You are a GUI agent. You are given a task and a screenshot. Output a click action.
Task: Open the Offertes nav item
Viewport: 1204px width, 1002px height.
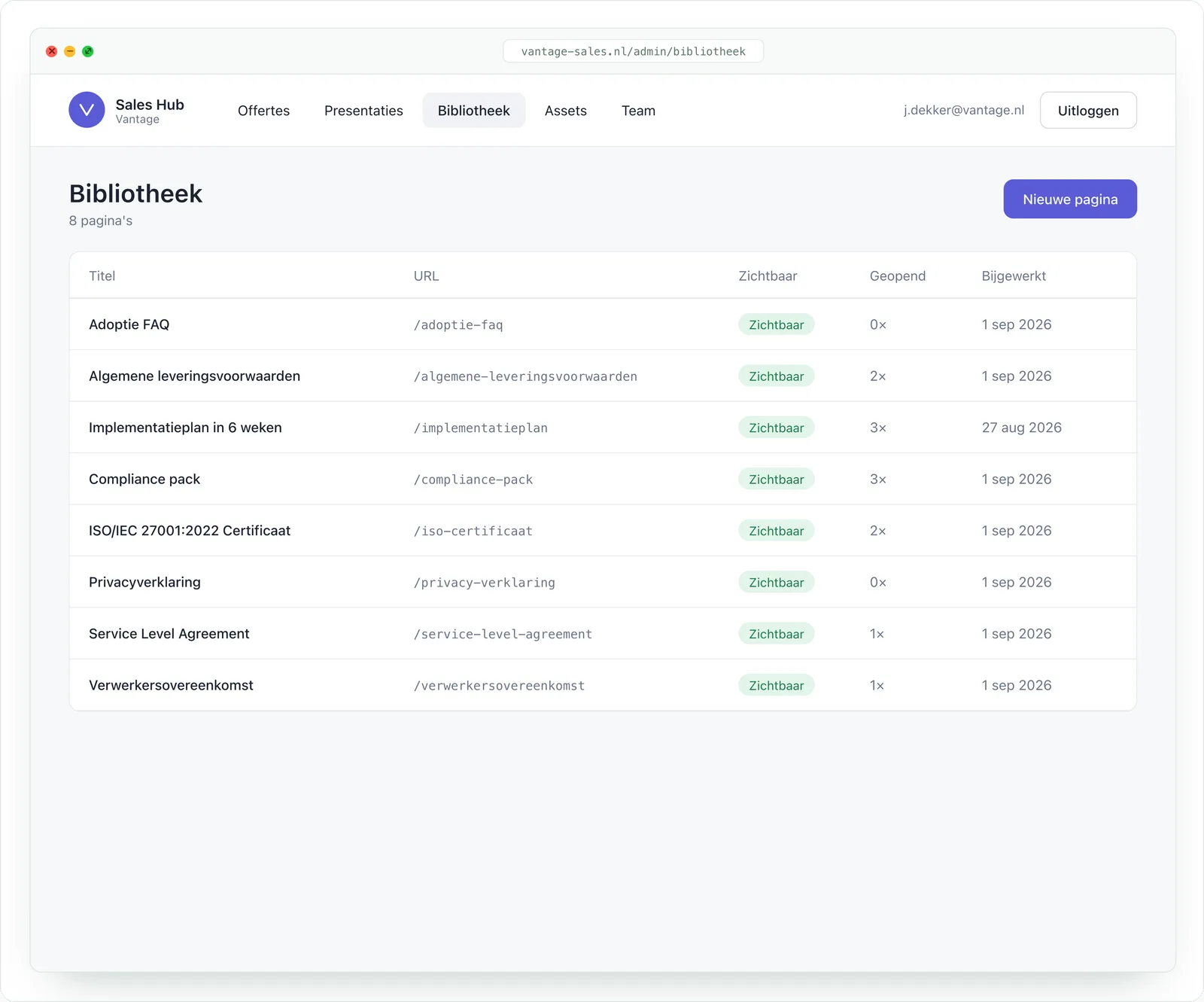point(263,111)
